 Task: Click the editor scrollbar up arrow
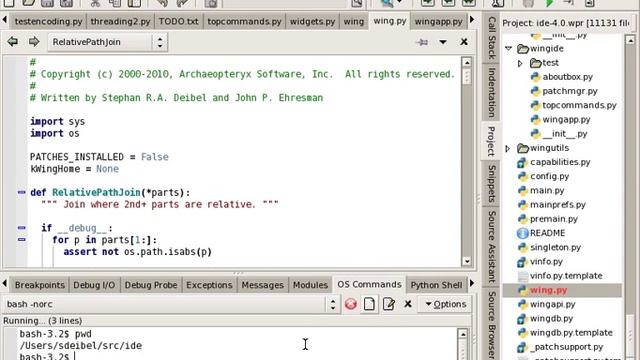click(x=467, y=62)
